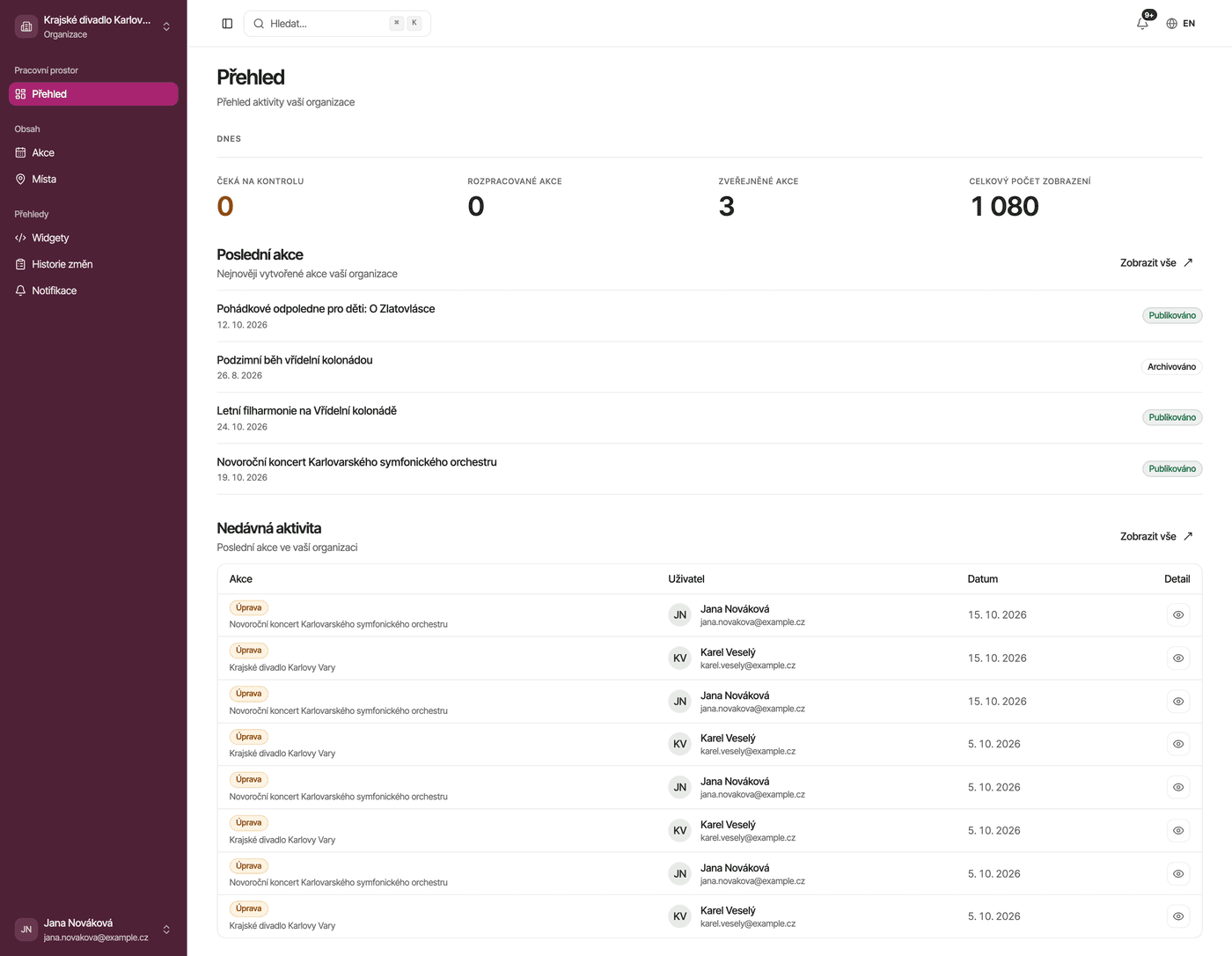Image resolution: width=1232 pixels, height=956 pixels.
Task: Open event Letní filharmonie na Vřídelní kolonádě
Action: (x=307, y=411)
